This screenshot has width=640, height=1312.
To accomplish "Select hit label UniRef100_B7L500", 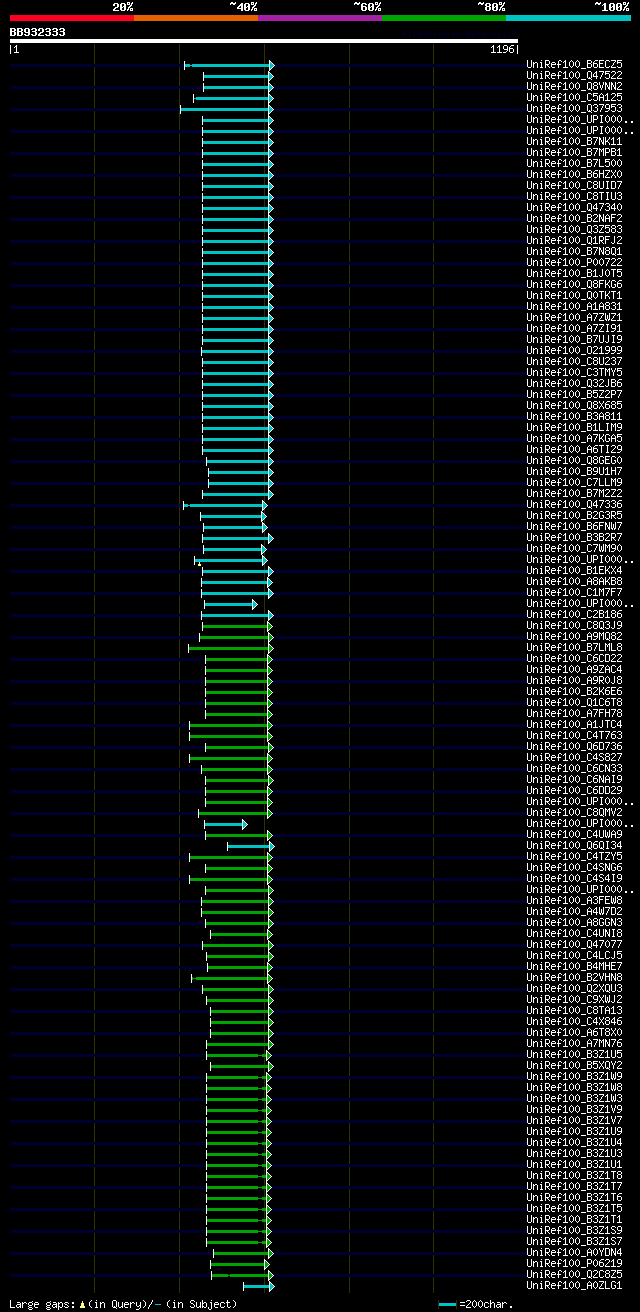I will (574, 163).
